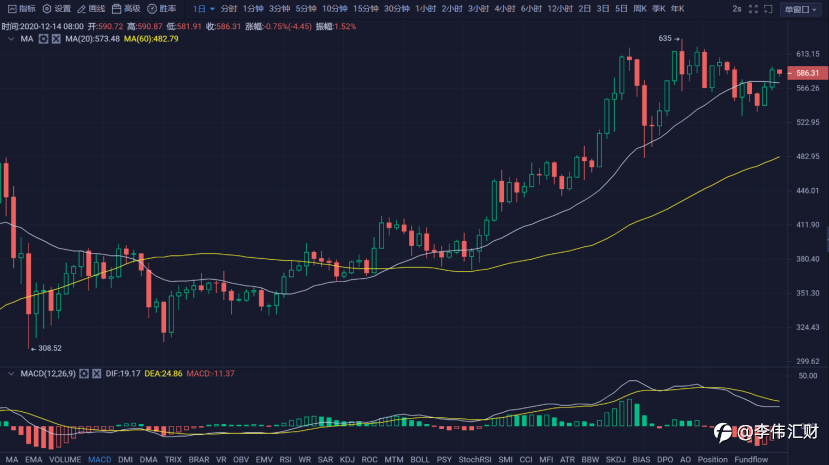Switch to 周K weekly chart

click(x=640, y=9)
